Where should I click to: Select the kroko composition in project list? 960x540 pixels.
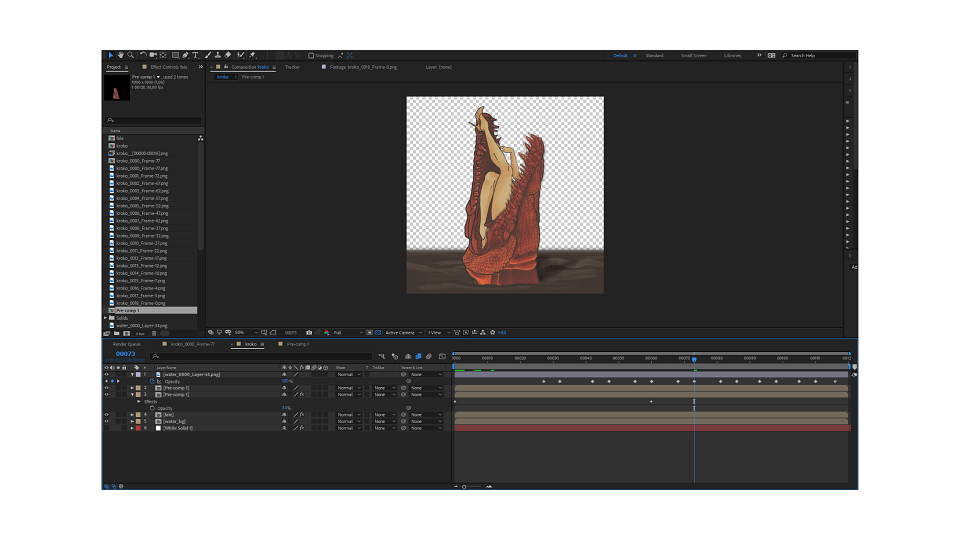click(122, 146)
